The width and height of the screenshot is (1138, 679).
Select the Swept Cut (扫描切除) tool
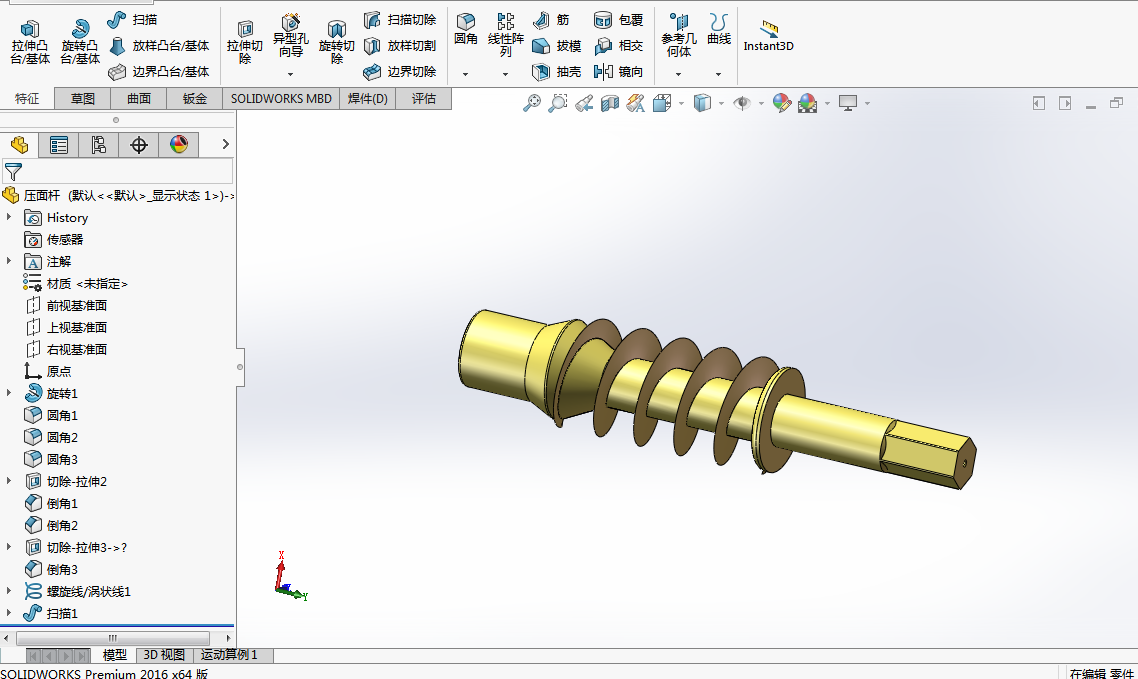400,20
